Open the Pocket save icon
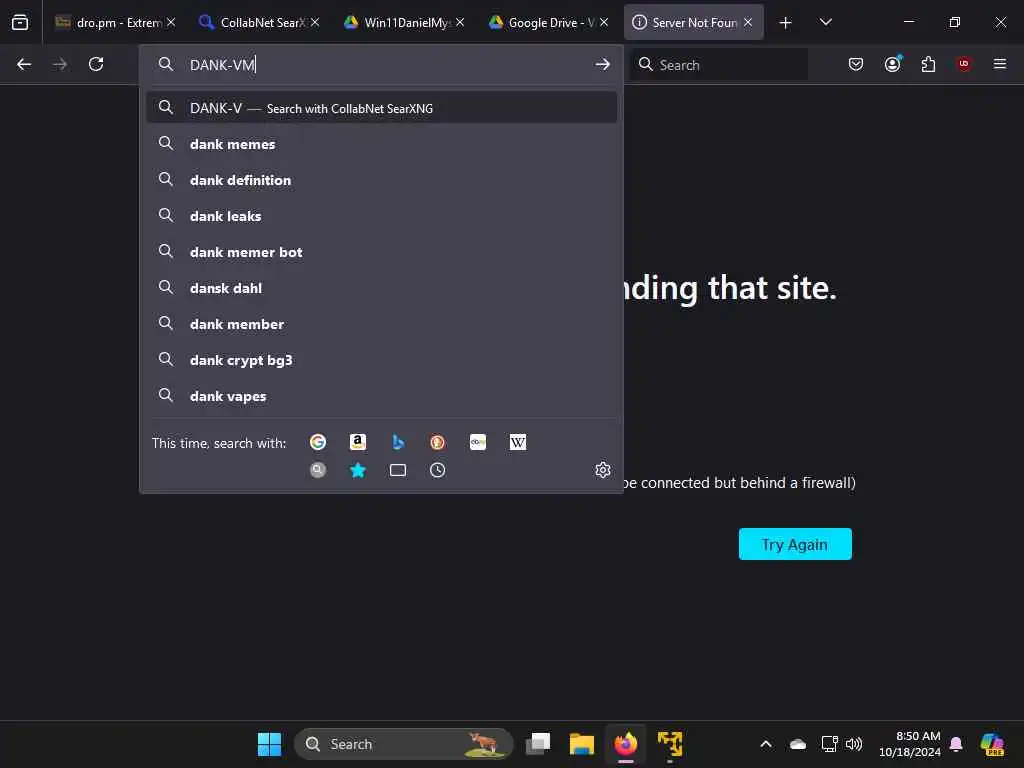This screenshot has height=768, width=1024. point(856,64)
